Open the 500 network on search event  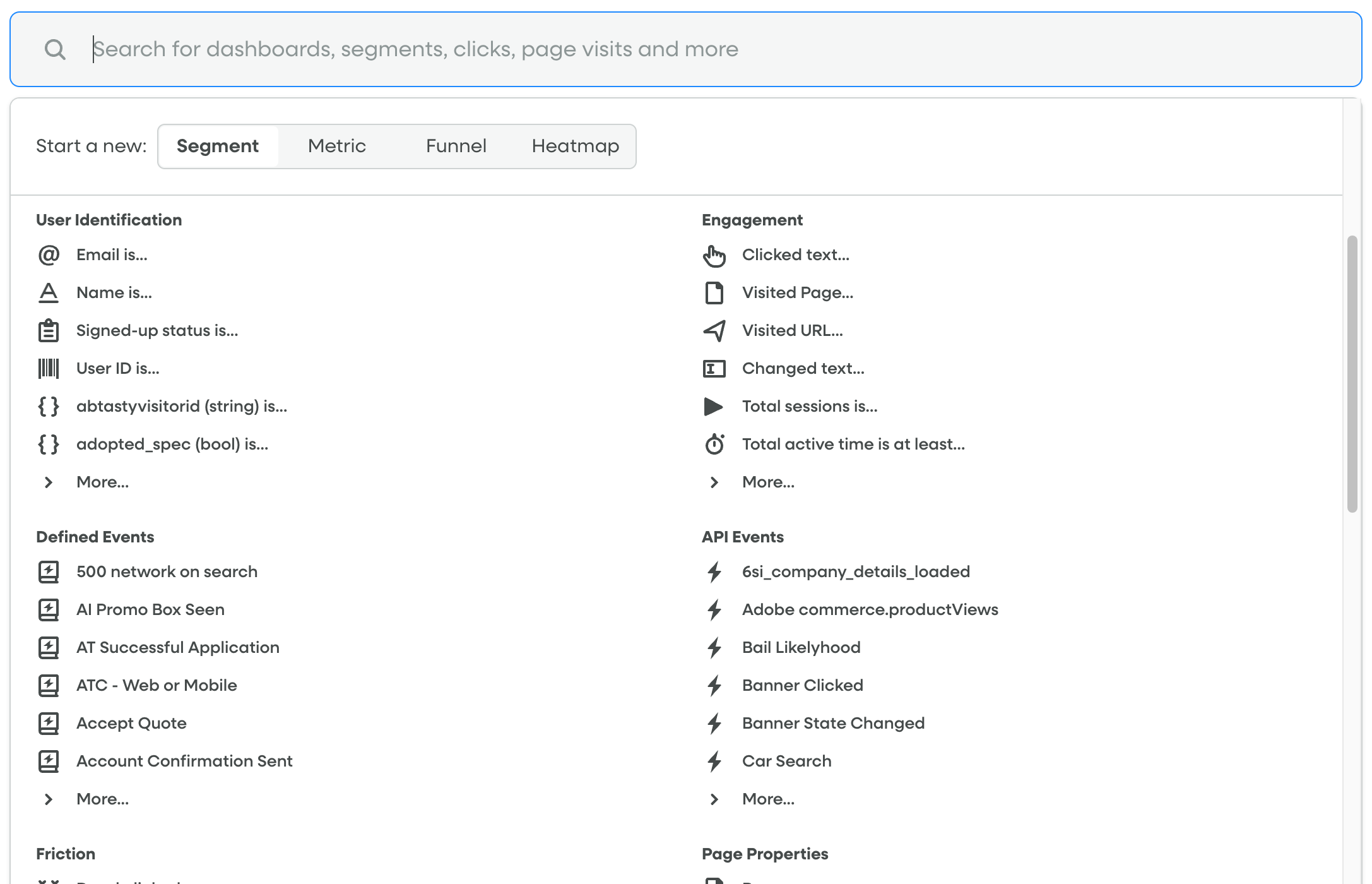167,572
